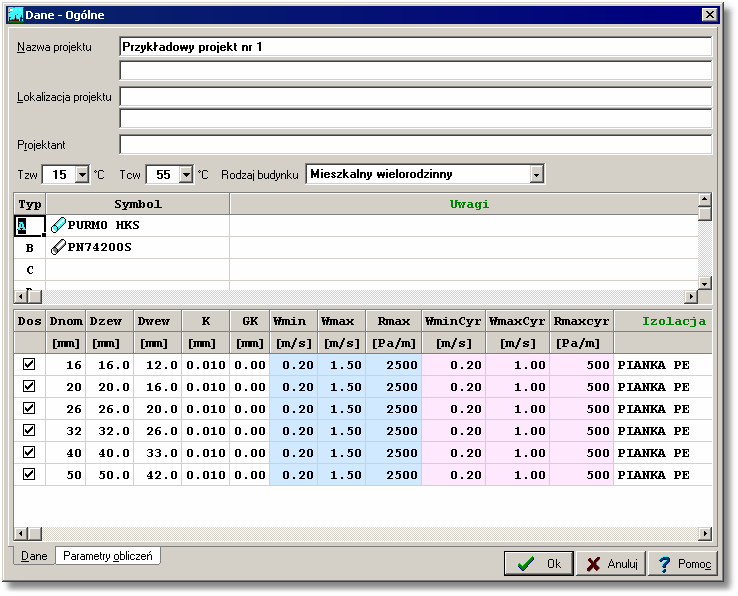Screen dimensions: 738x596
Task: Click the red X icon on Anuluj
Action: pyautogui.click(x=594, y=564)
